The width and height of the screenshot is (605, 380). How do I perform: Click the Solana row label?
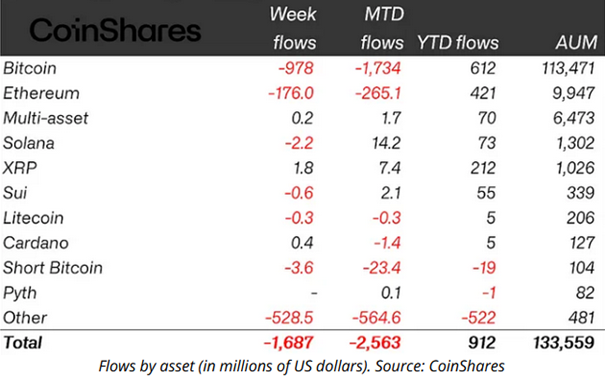pos(29,144)
